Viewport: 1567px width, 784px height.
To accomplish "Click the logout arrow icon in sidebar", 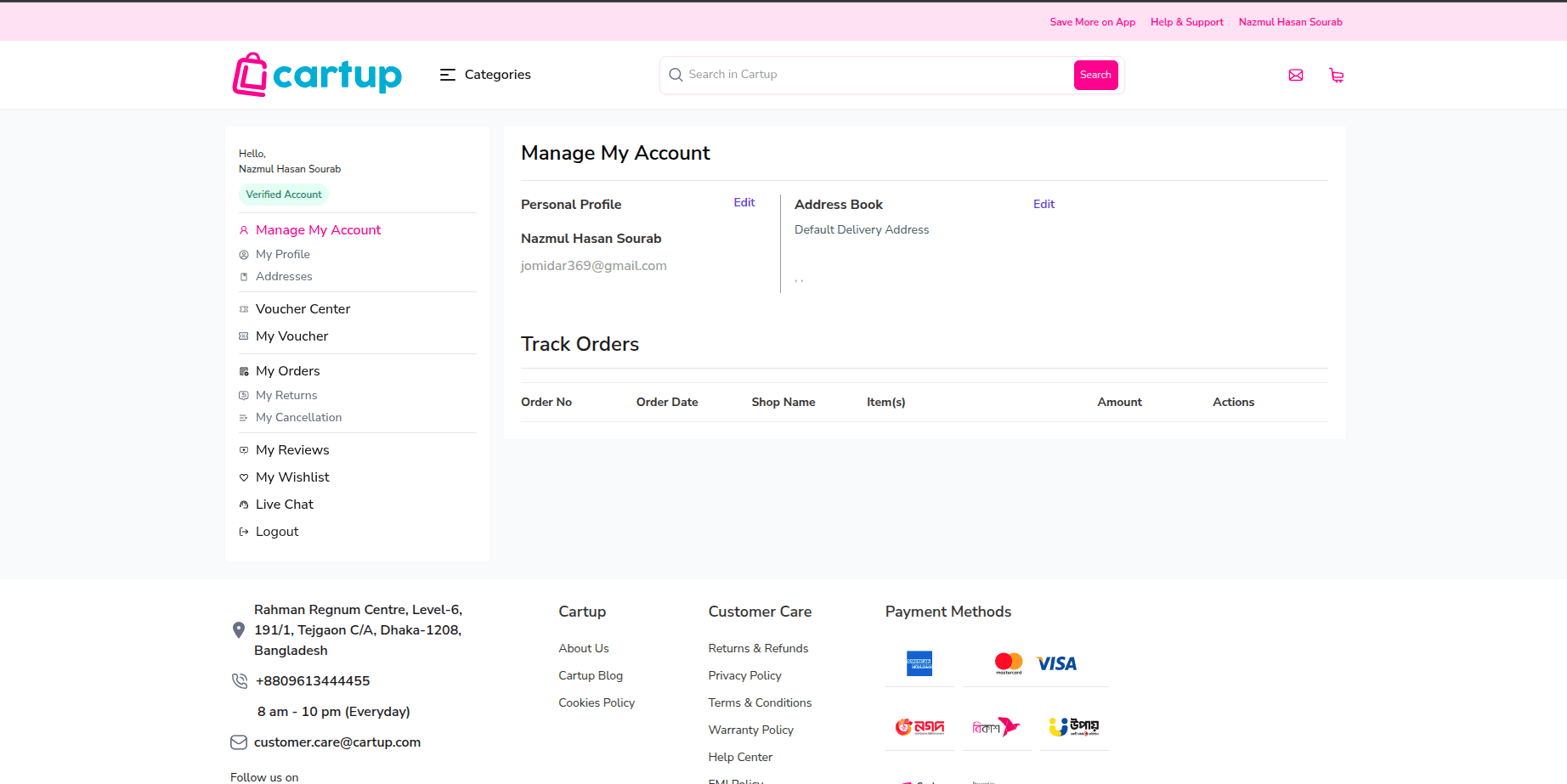I will coord(244,531).
